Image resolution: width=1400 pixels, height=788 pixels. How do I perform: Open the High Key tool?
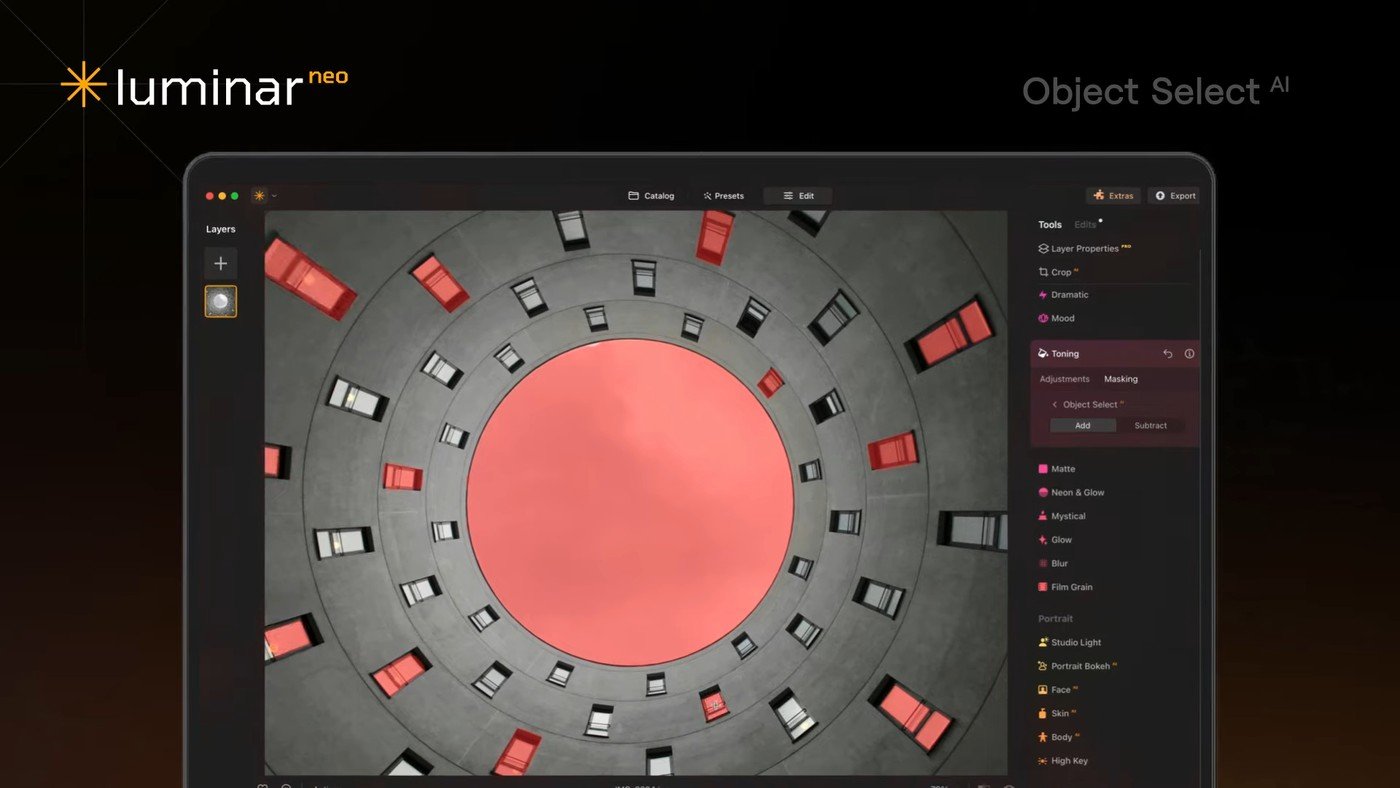tap(1063, 761)
